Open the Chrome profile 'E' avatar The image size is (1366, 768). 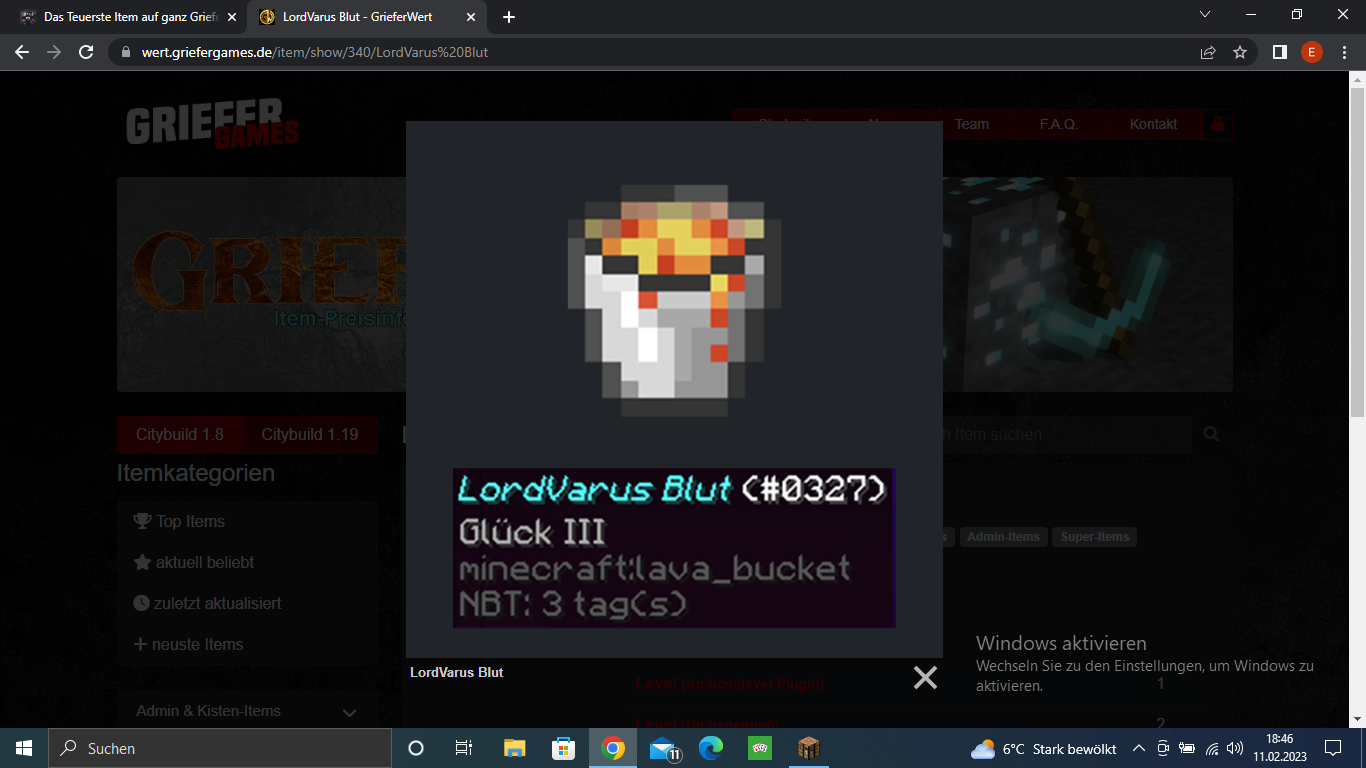[x=1312, y=52]
